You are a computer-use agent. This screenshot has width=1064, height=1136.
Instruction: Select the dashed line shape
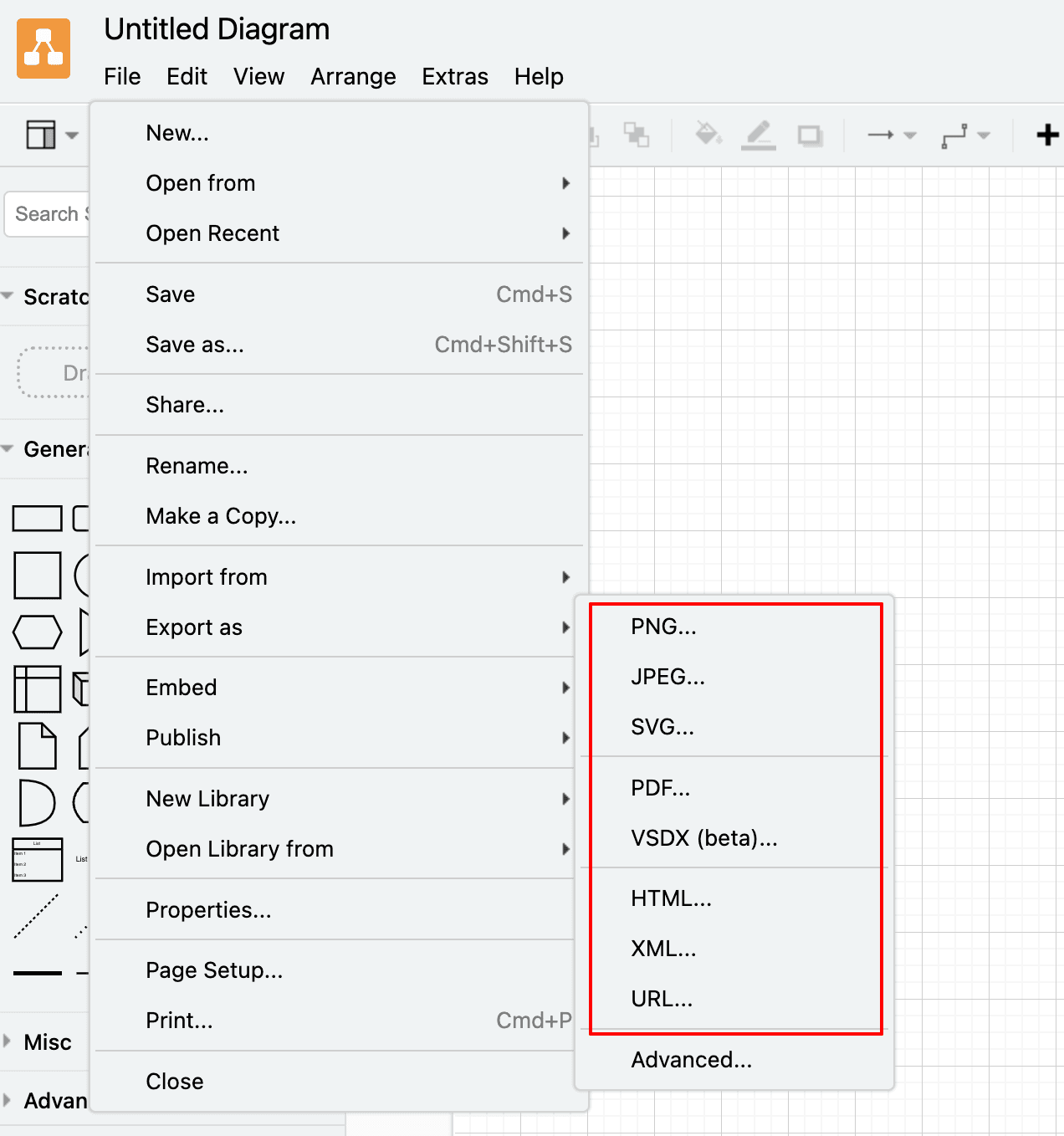(x=37, y=916)
